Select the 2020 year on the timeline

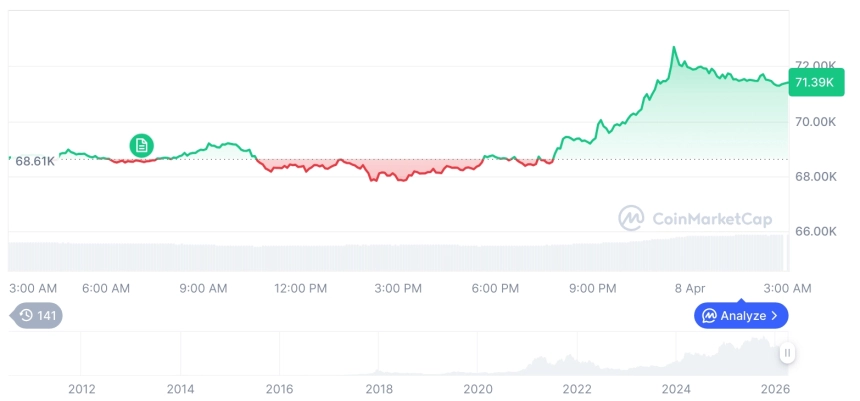pos(478,389)
